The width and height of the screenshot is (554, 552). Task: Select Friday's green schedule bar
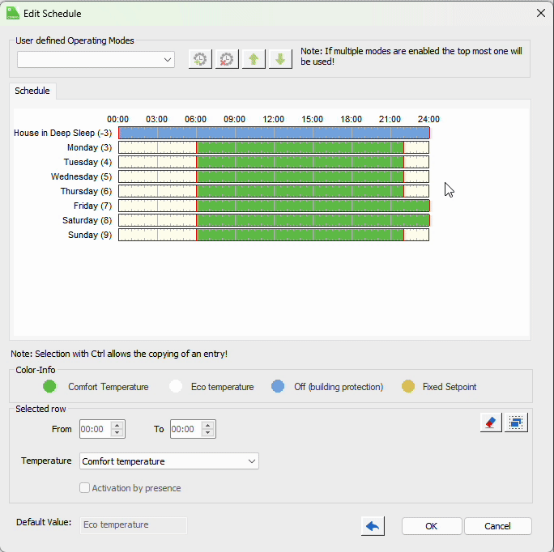coord(313,206)
